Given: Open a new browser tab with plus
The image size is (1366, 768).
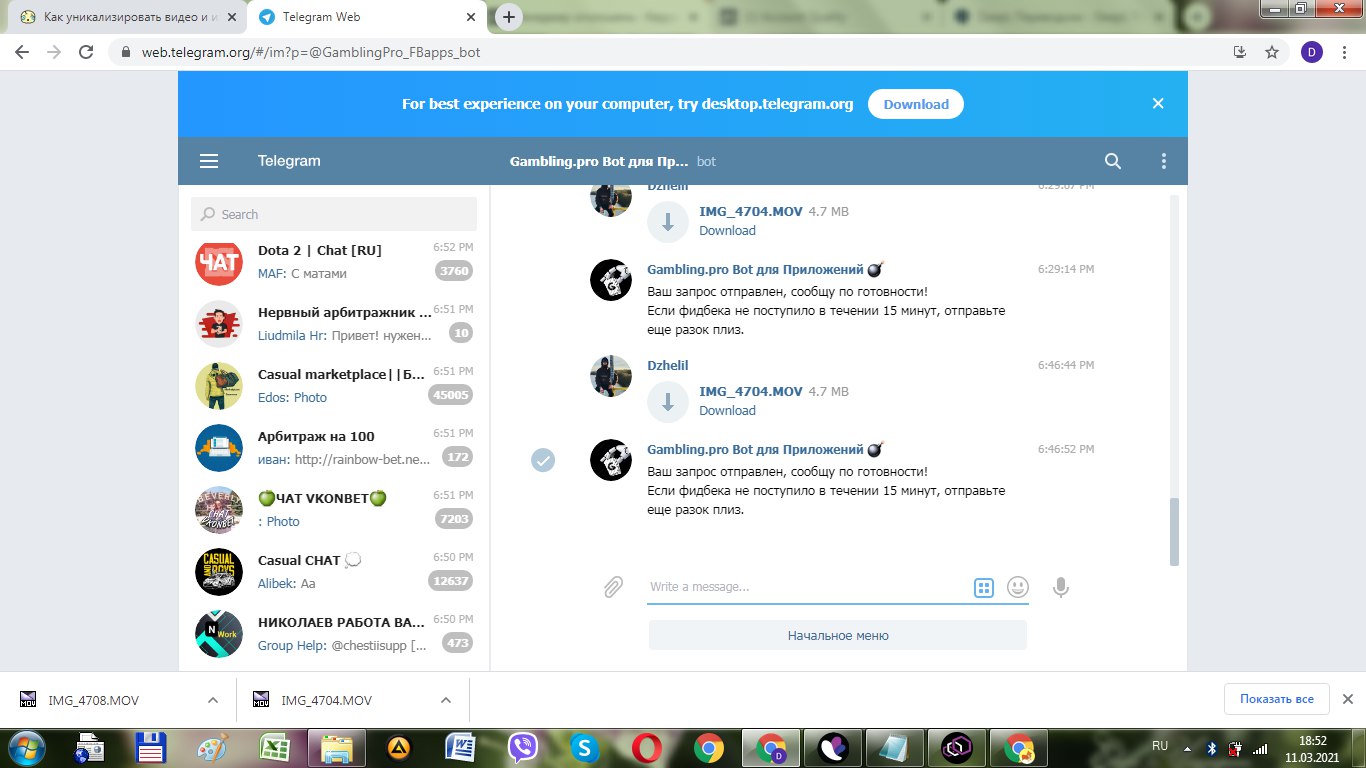Looking at the screenshot, I should tap(509, 17).
